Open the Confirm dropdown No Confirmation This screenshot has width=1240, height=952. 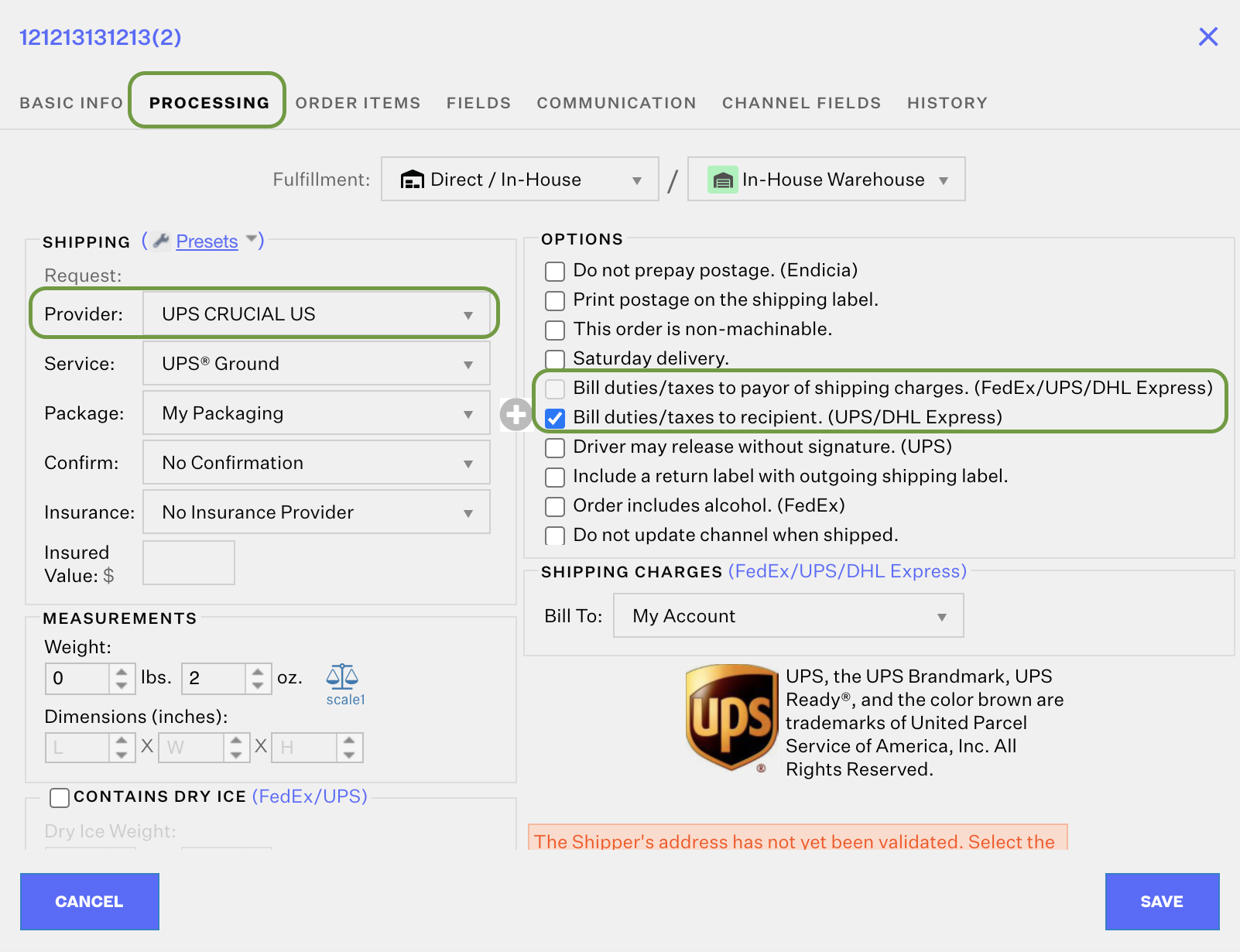click(317, 463)
